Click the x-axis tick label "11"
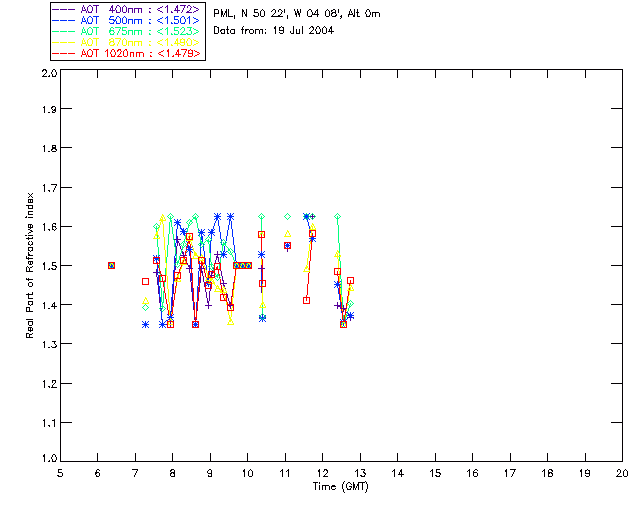The width and height of the screenshot is (640, 512). coord(285,473)
